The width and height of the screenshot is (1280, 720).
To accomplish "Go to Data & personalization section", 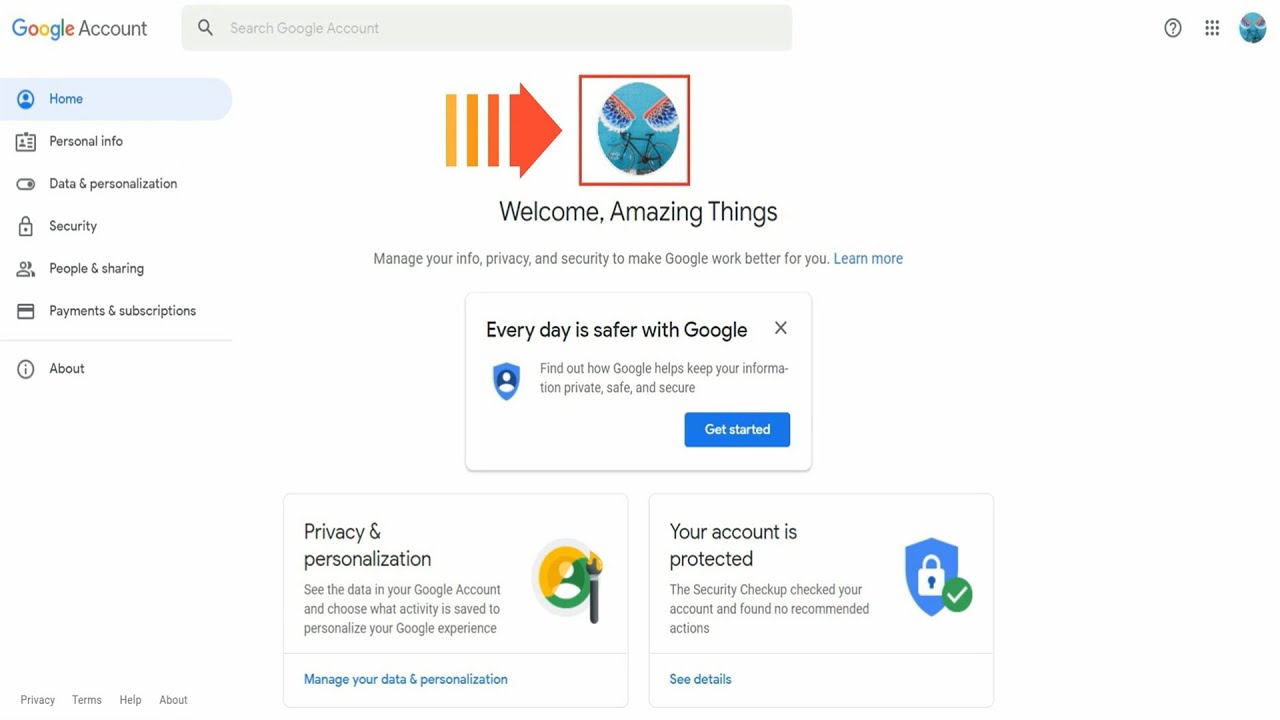I will point(113,184).
